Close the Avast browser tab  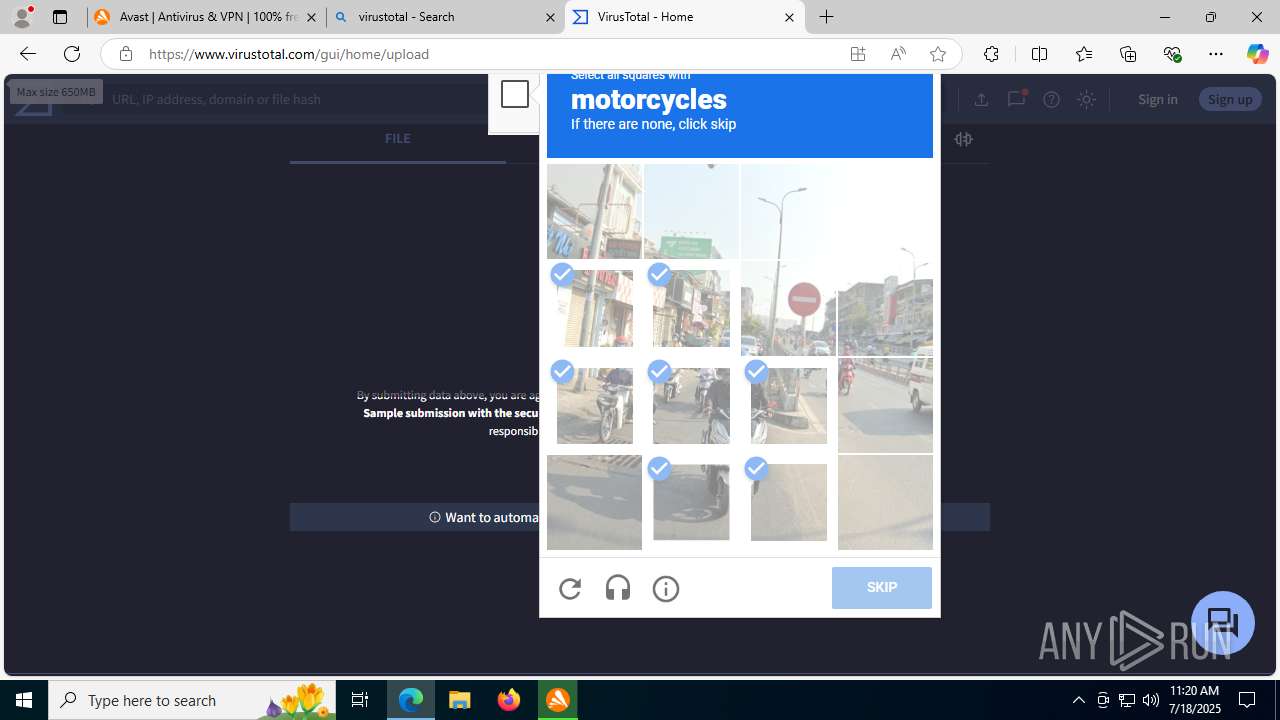311,17
